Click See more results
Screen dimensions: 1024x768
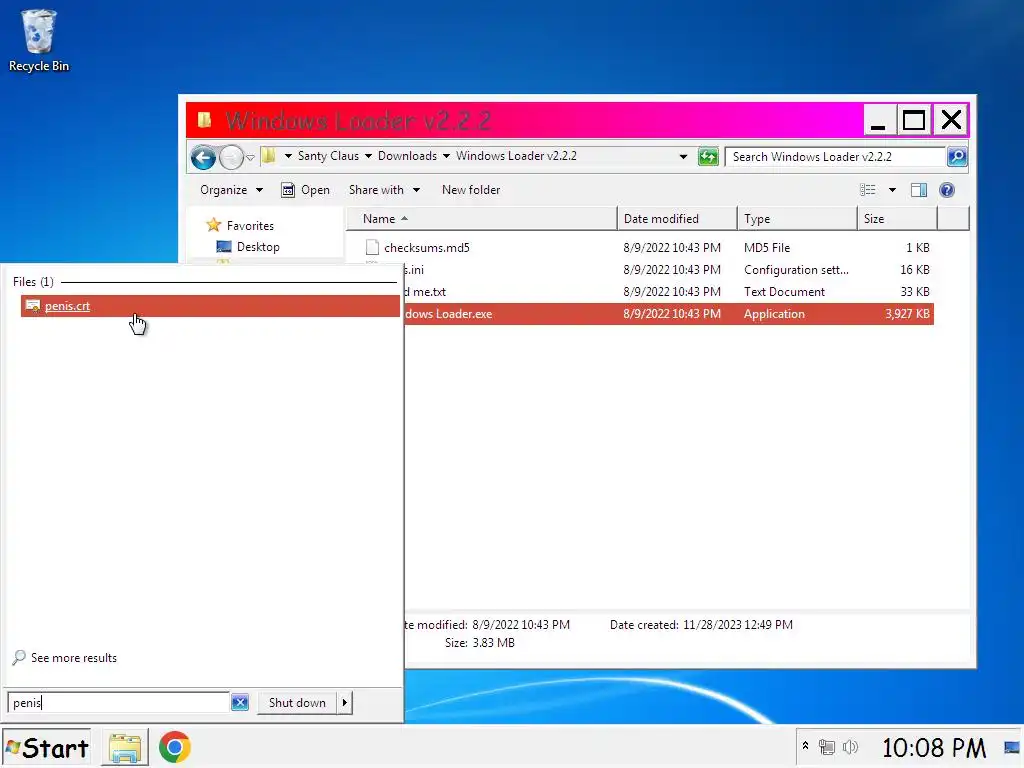(x=65, y=658)
